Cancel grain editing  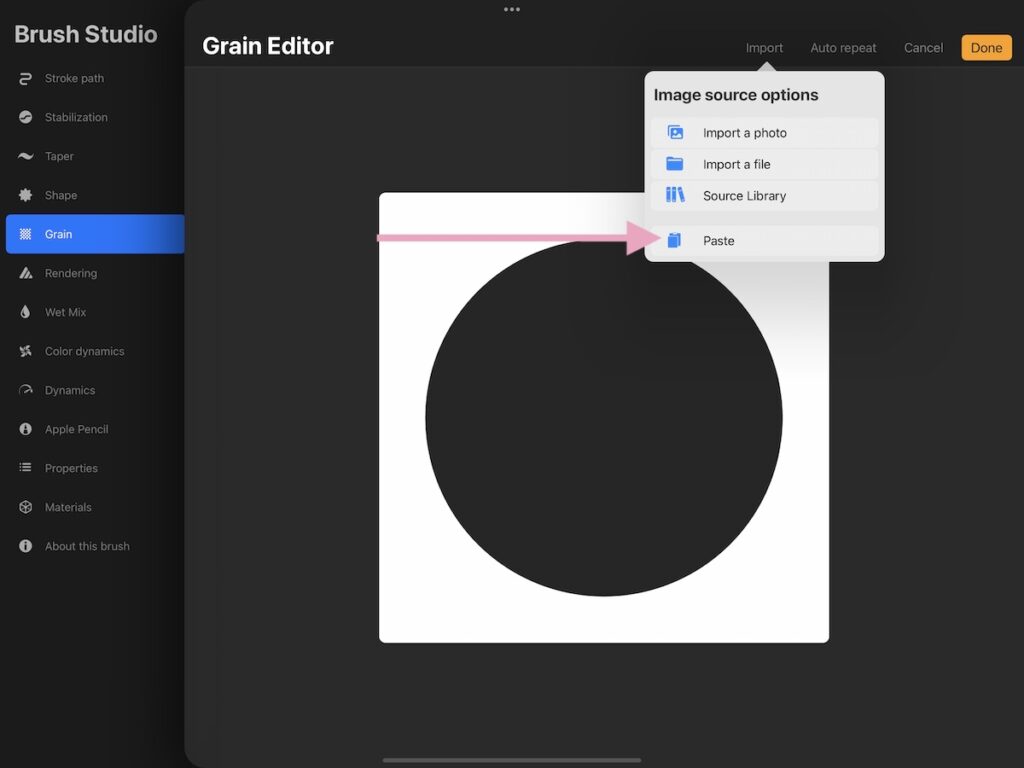[x=922, y=47]
